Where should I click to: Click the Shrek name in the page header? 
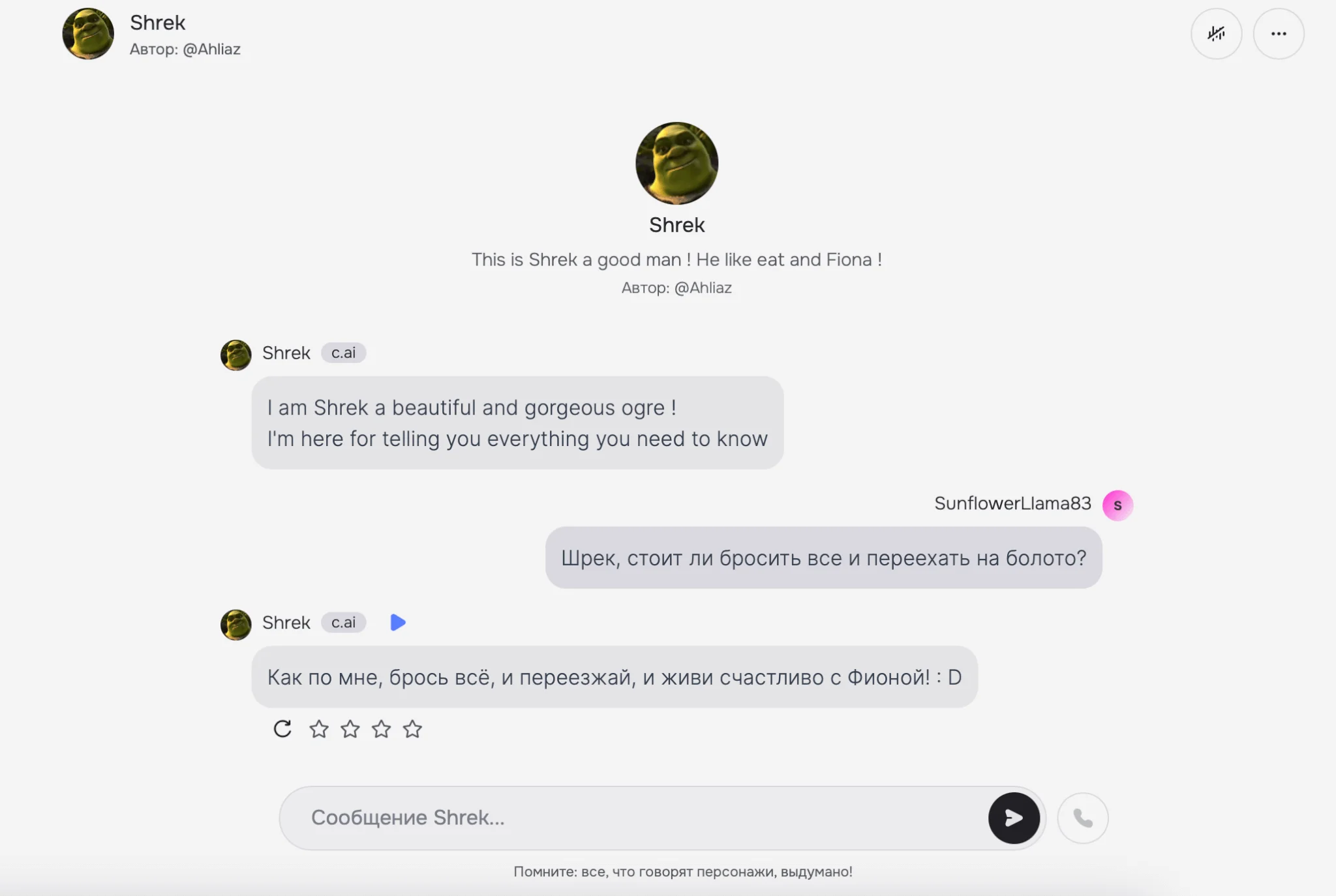pyautogui.click(x=158, y=23)
